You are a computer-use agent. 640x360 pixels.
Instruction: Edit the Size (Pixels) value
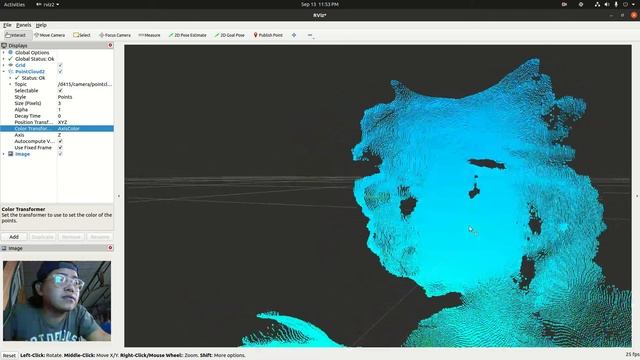click(85, 103)
